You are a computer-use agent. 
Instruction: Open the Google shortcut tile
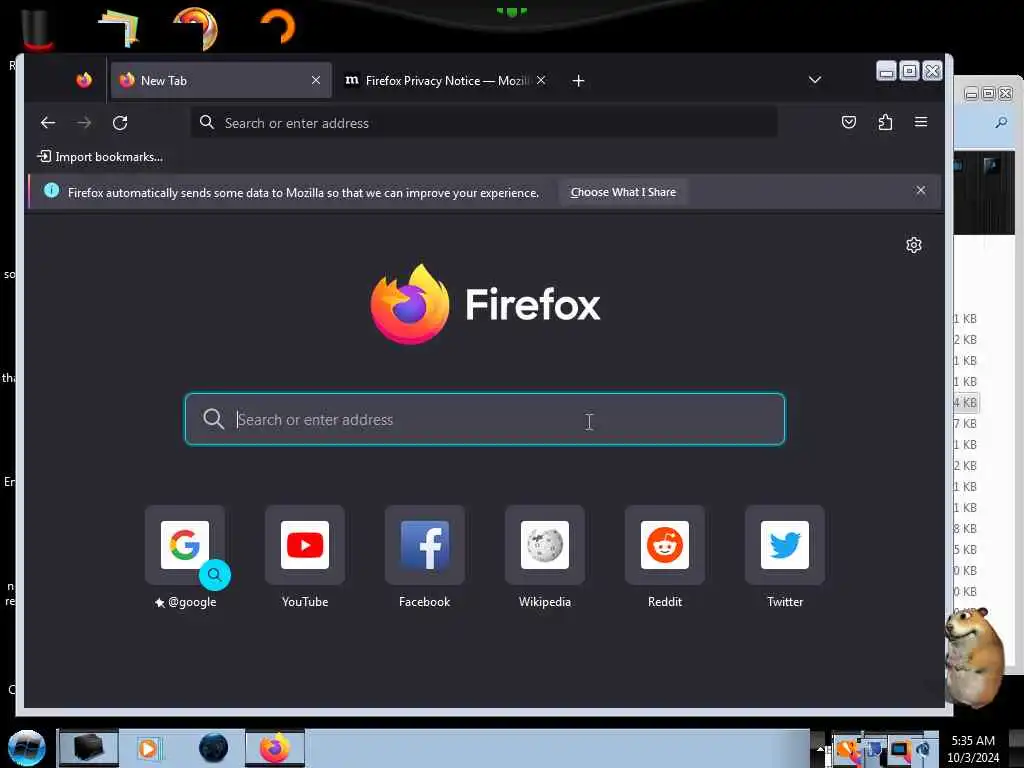click(185, 545)
